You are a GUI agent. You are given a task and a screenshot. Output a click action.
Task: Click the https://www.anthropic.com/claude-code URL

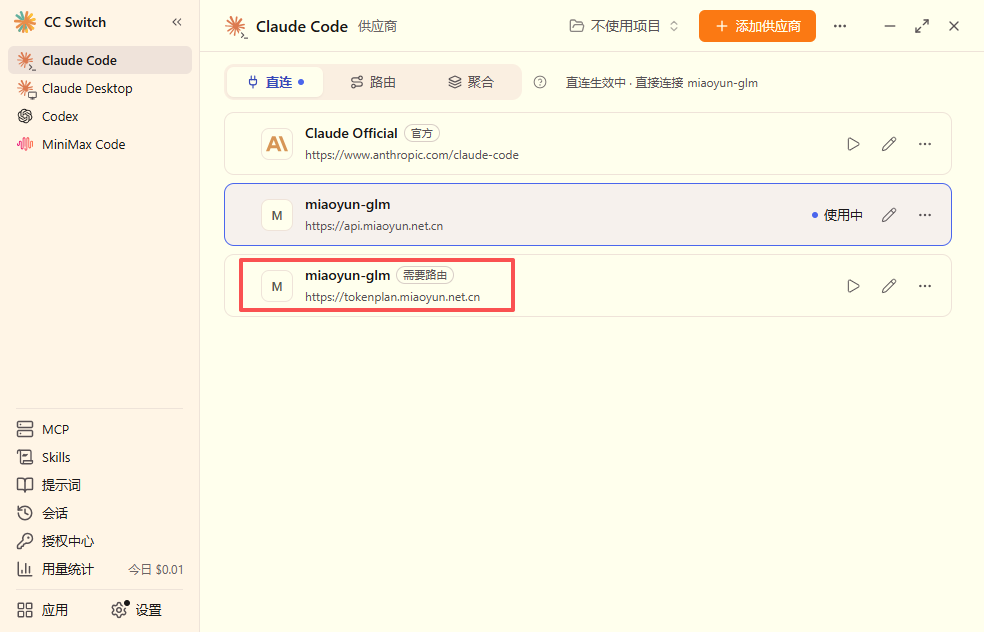pyautogui.click(x=412, y=155)
